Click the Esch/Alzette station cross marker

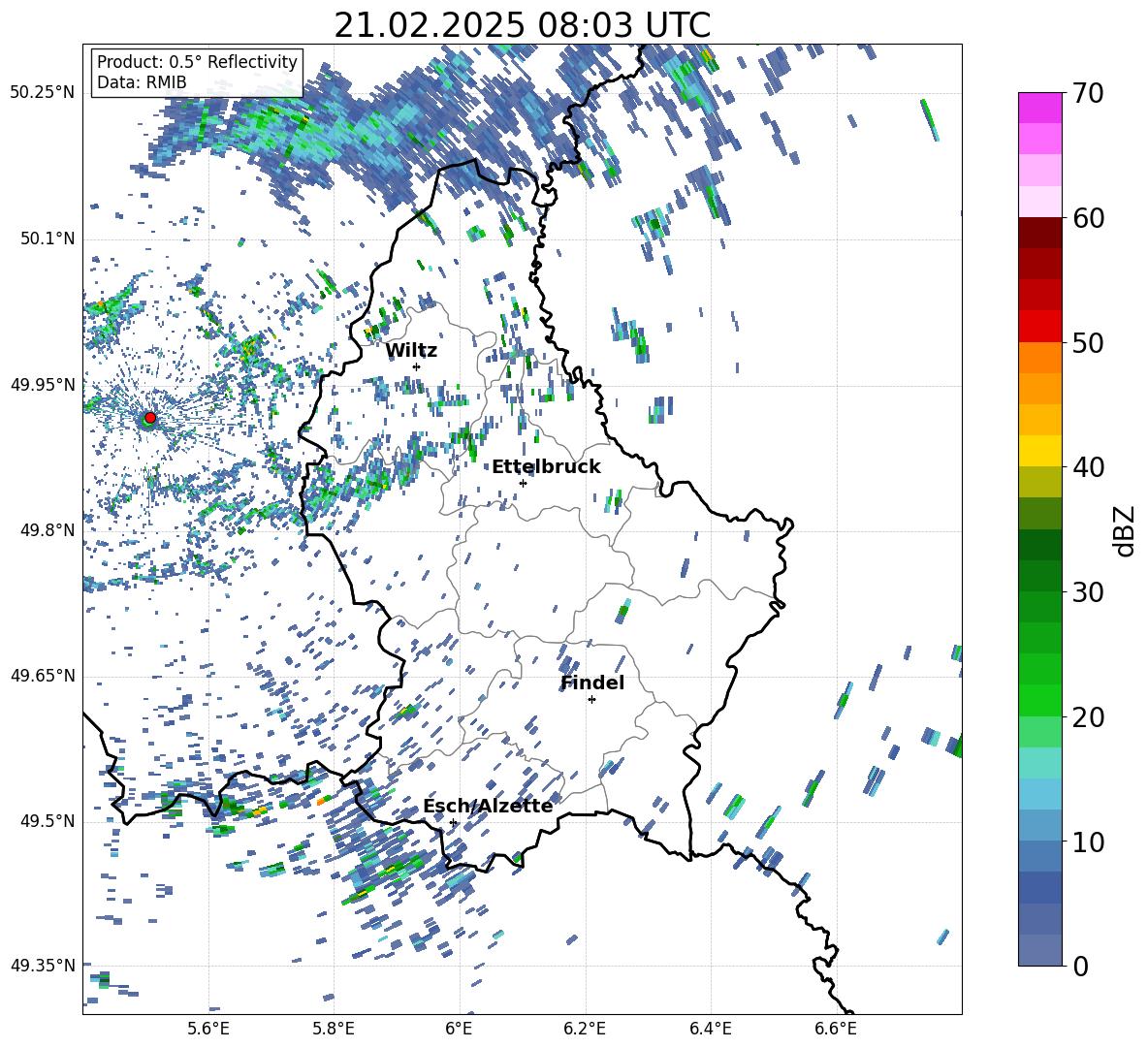[453, 822]
